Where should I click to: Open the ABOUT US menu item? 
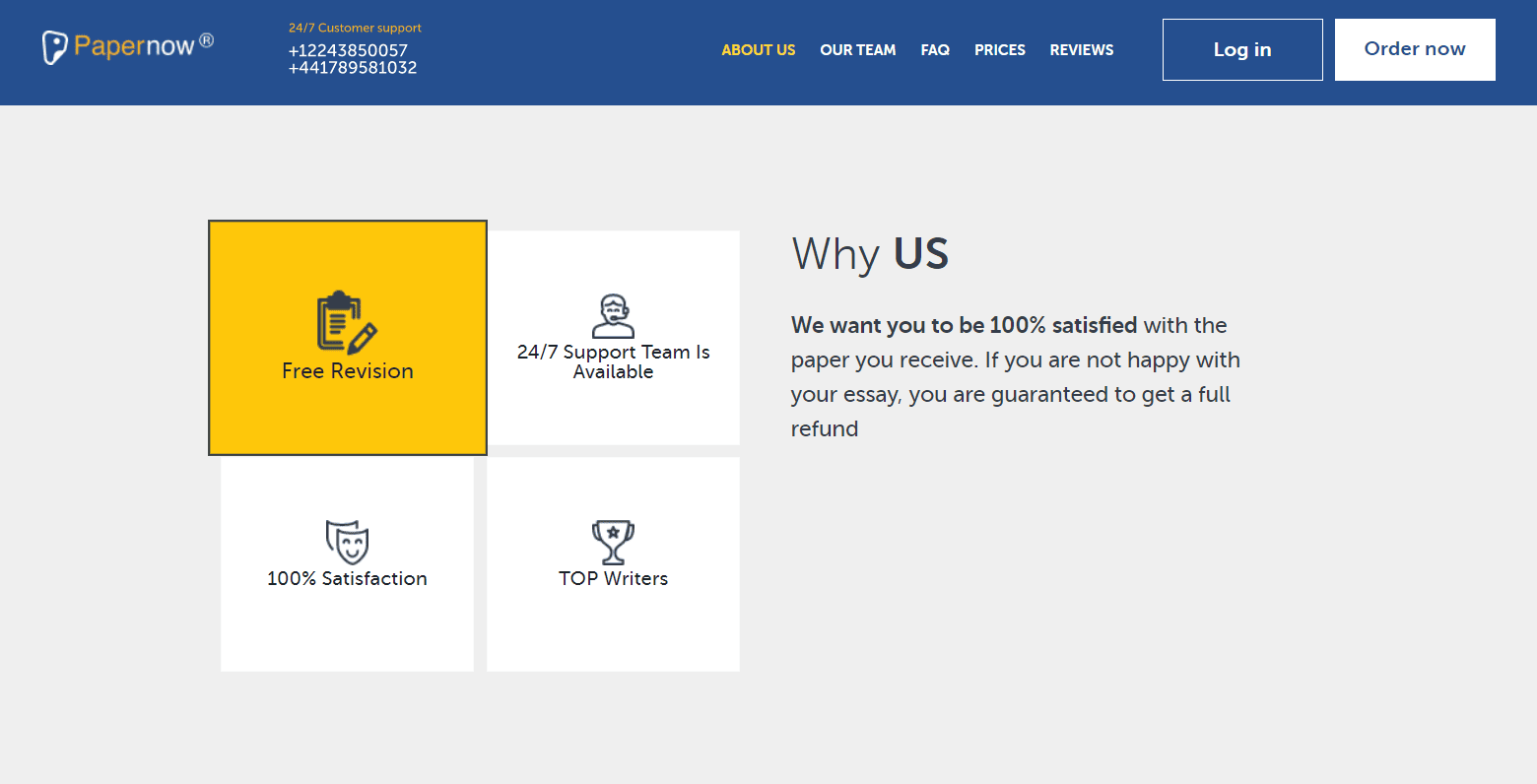(759, 50)
